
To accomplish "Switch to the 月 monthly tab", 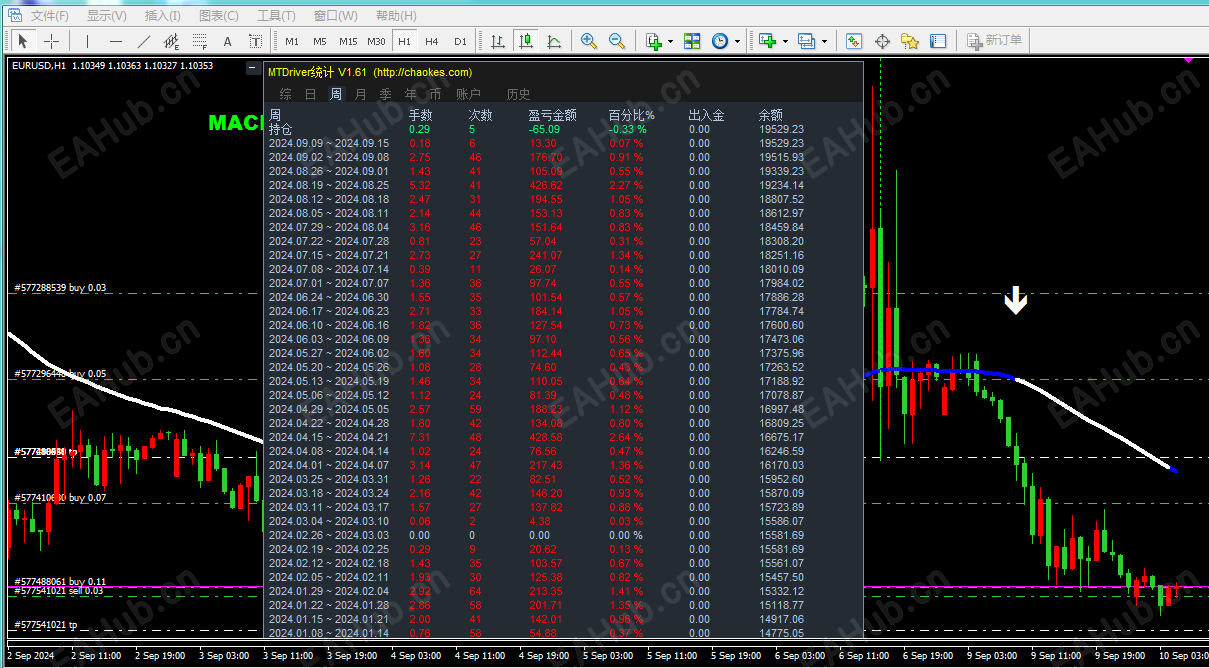I will [361, 94].
